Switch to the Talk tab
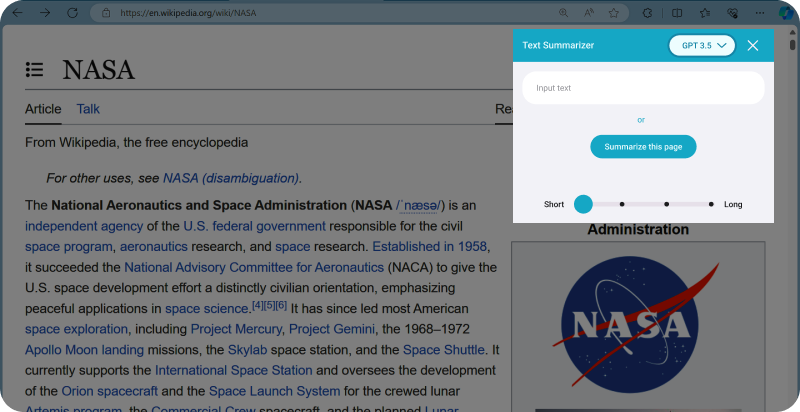 [88, 109]
